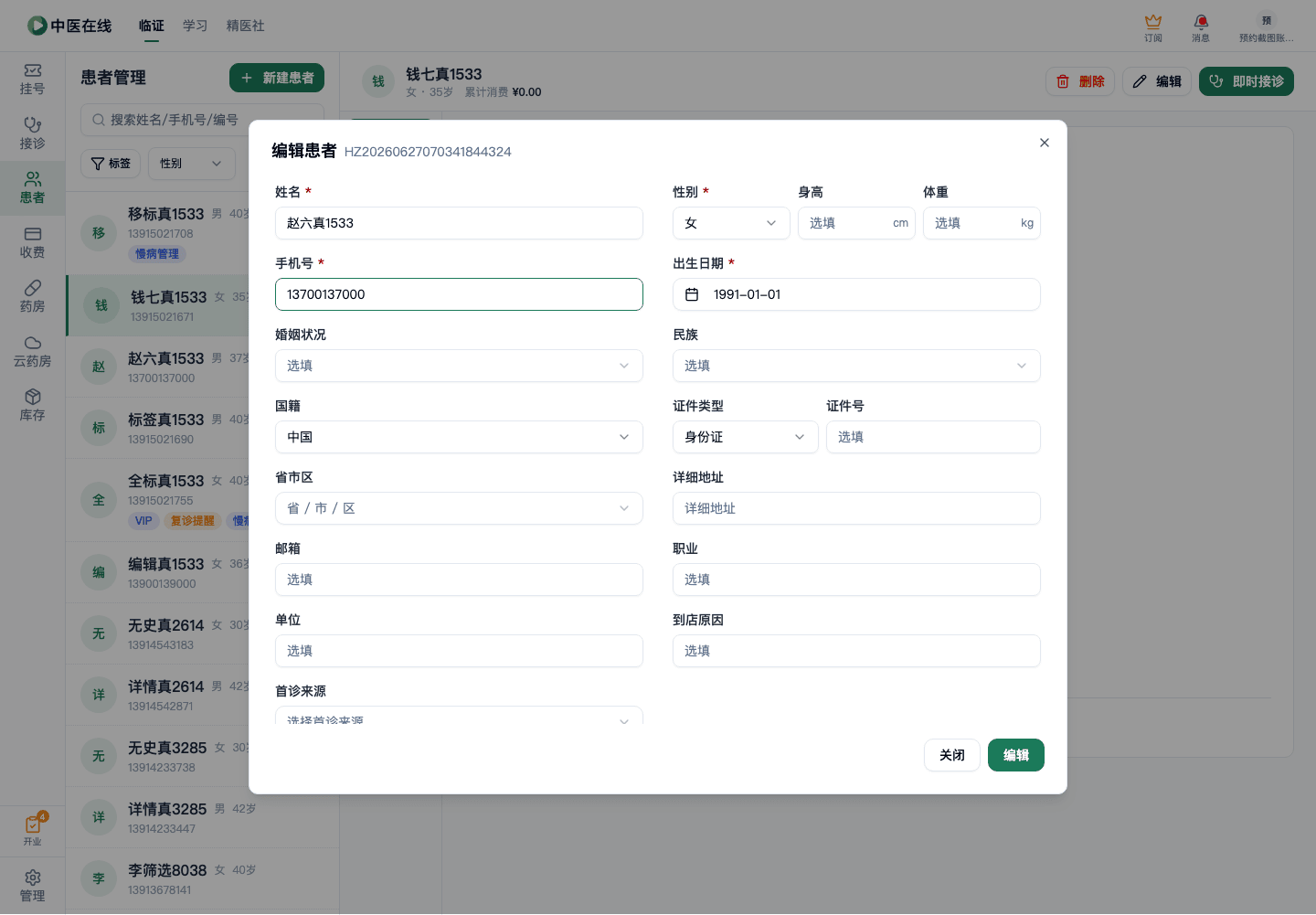Open the 性别 filter in patient list

tap(192, 164)
